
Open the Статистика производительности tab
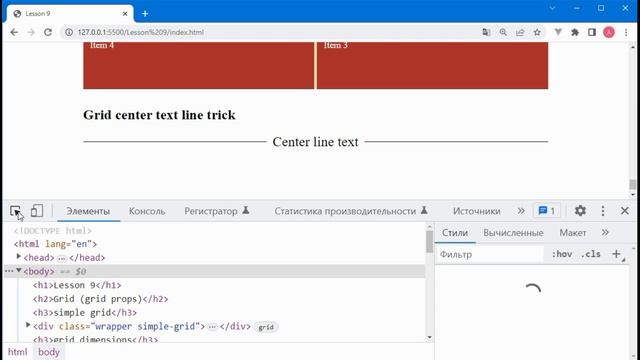[351, 211]
